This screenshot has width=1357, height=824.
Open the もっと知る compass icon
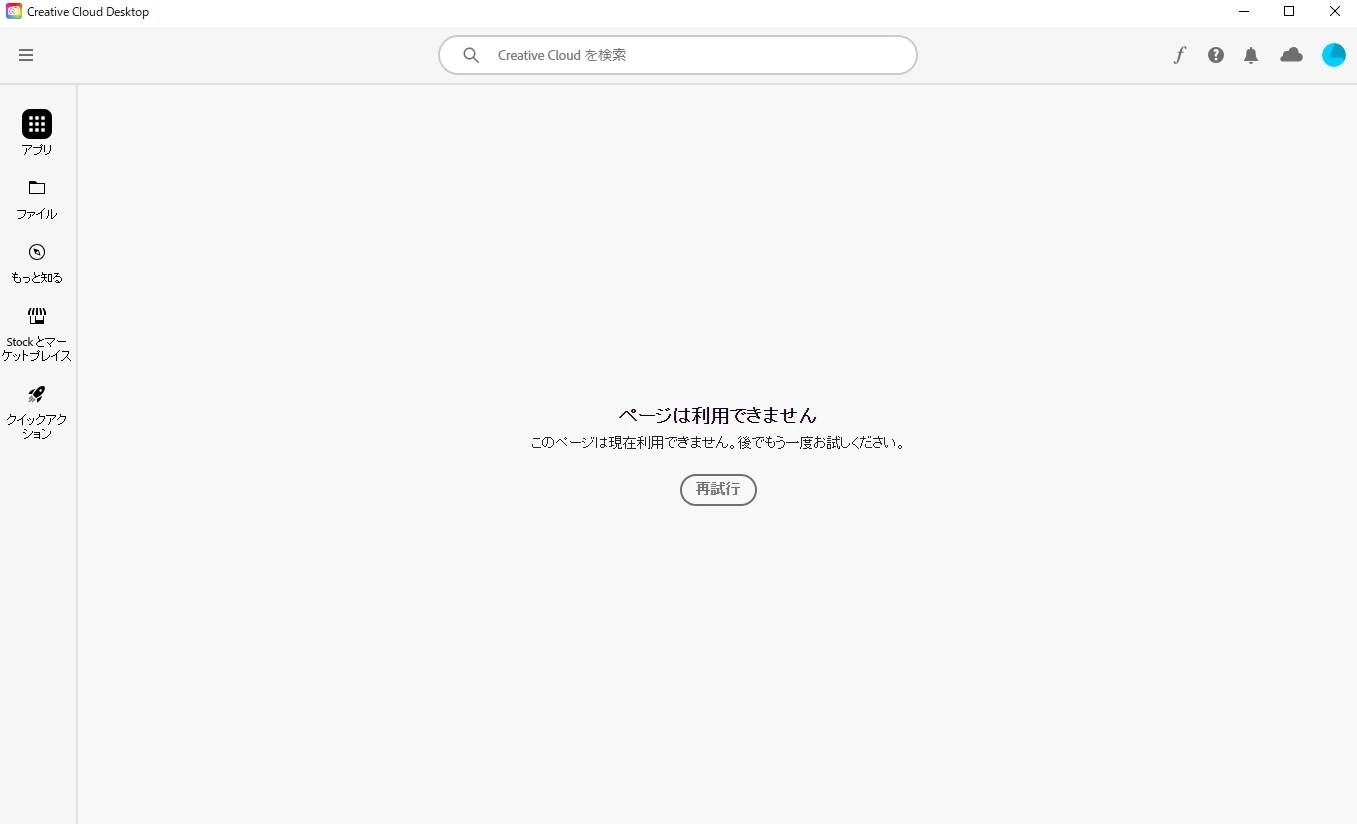pyautogui.click(x=37, y=252)
